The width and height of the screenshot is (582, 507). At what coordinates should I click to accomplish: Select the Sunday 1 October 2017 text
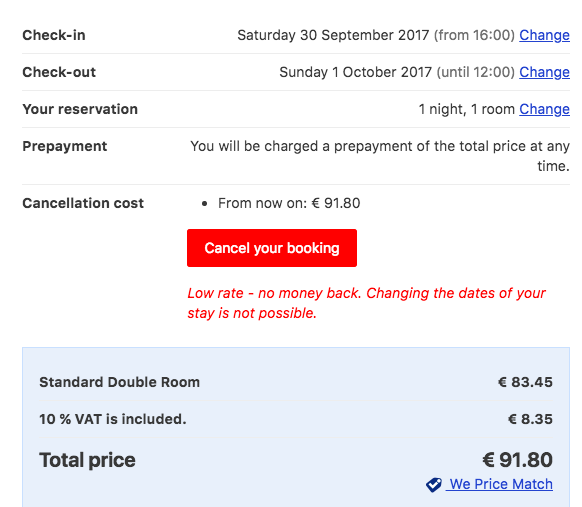click(355, 72)
